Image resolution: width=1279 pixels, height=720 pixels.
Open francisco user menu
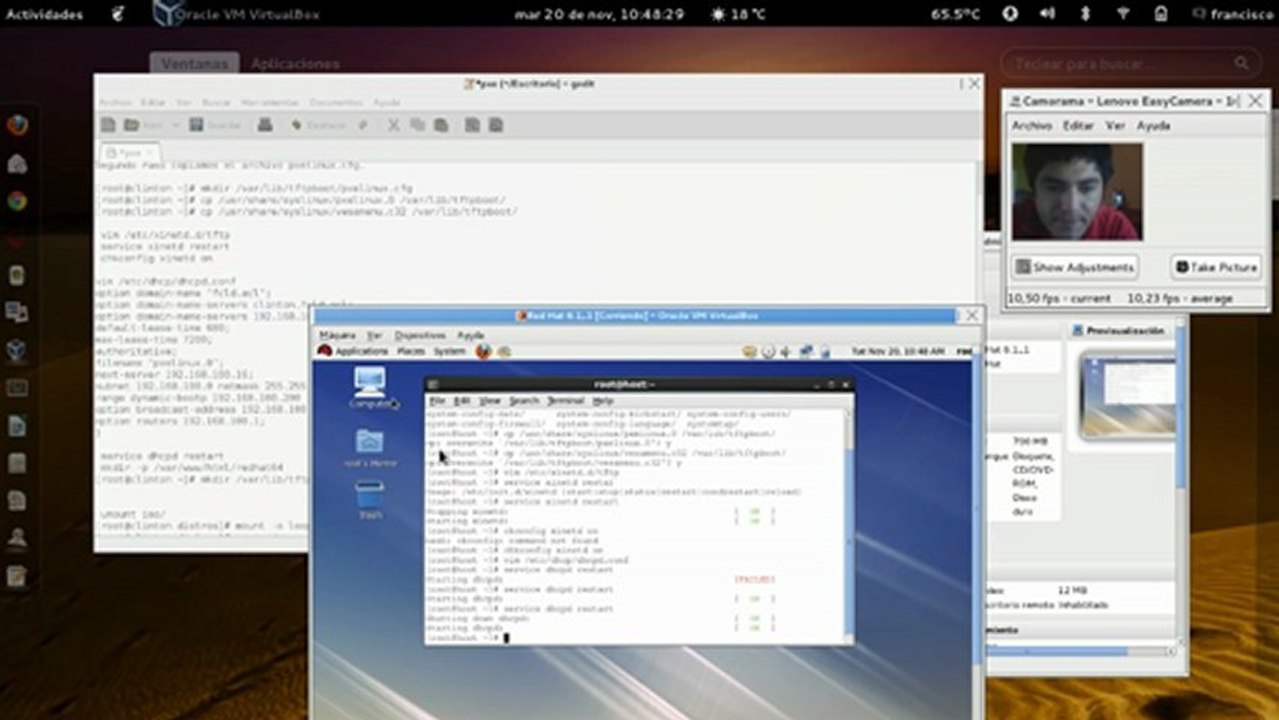coord(1233,14)
